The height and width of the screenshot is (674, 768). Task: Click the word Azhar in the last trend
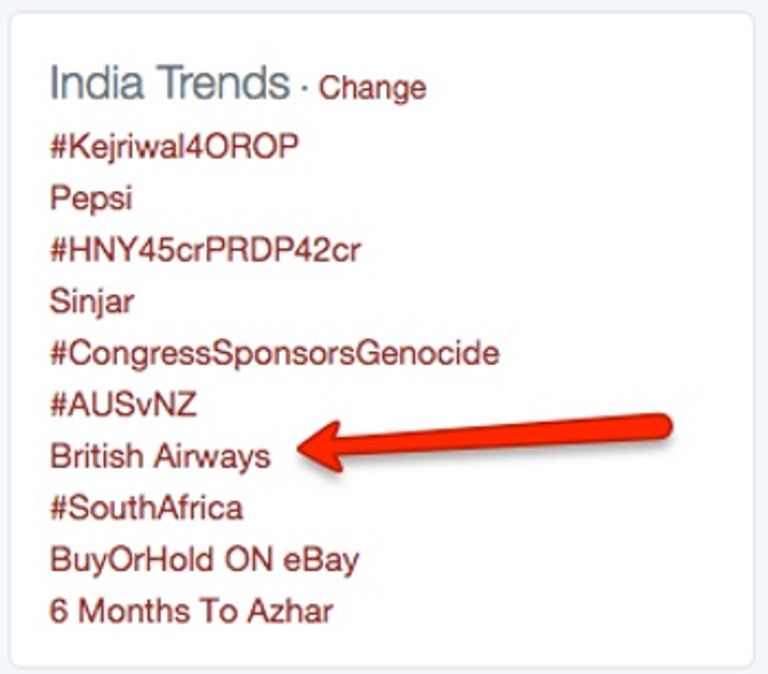[x=290, y=611]
